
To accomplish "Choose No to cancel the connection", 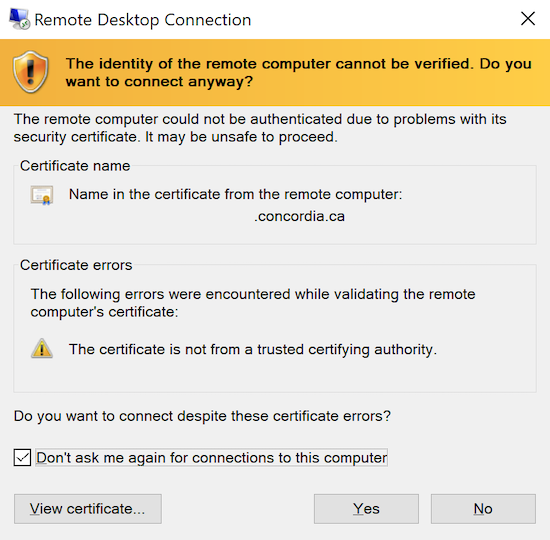I will (x=483, y=509).
